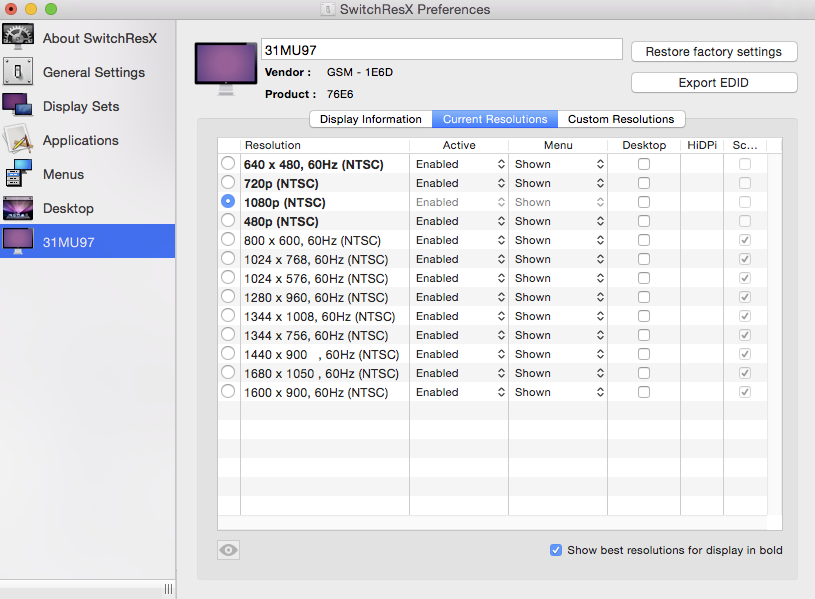The height and width of the screenshot is (599, 815).
Task: Click the HiDPi column header
Action: pos(702,145)
